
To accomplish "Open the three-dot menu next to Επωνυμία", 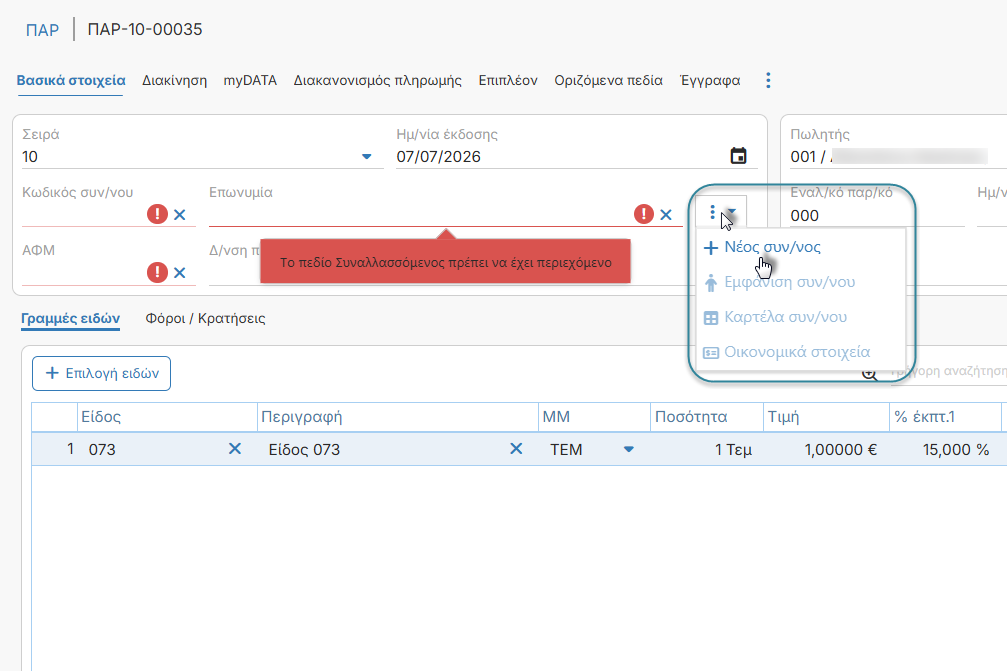I will pyautogui.click(x=712, y=213).
